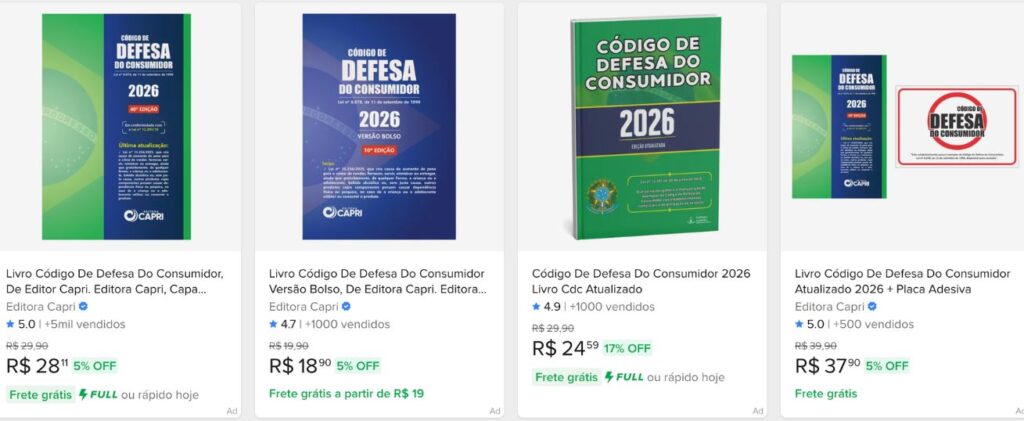
Task: Open book plus Placa Adesiva product image
Action: (x=904, y=127)
